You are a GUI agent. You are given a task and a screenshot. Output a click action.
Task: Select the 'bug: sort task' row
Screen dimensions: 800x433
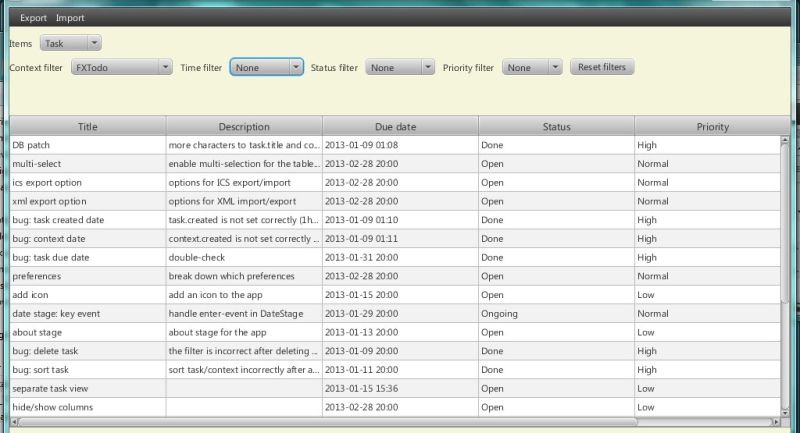[395, 370]
